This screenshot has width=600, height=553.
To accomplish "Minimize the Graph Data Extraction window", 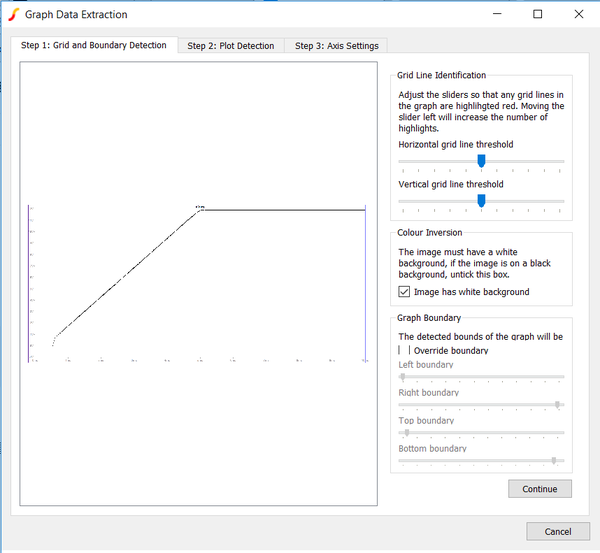I will pyautogui.click(x=495, y=15).
